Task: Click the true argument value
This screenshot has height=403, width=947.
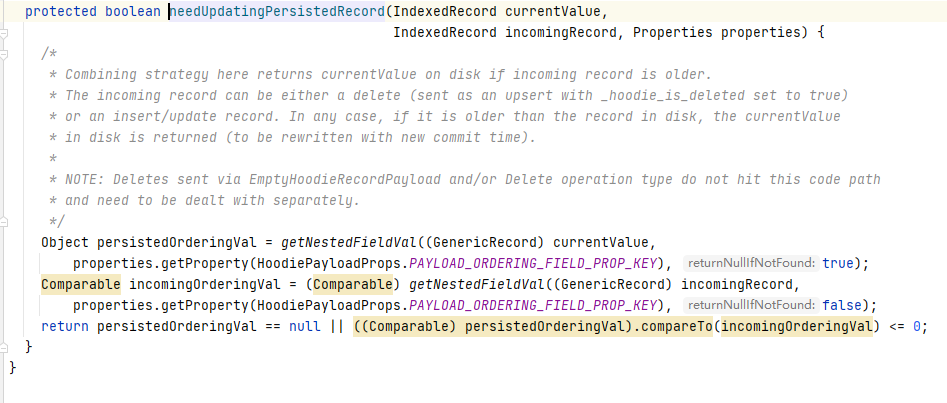Action: [838, 263]
